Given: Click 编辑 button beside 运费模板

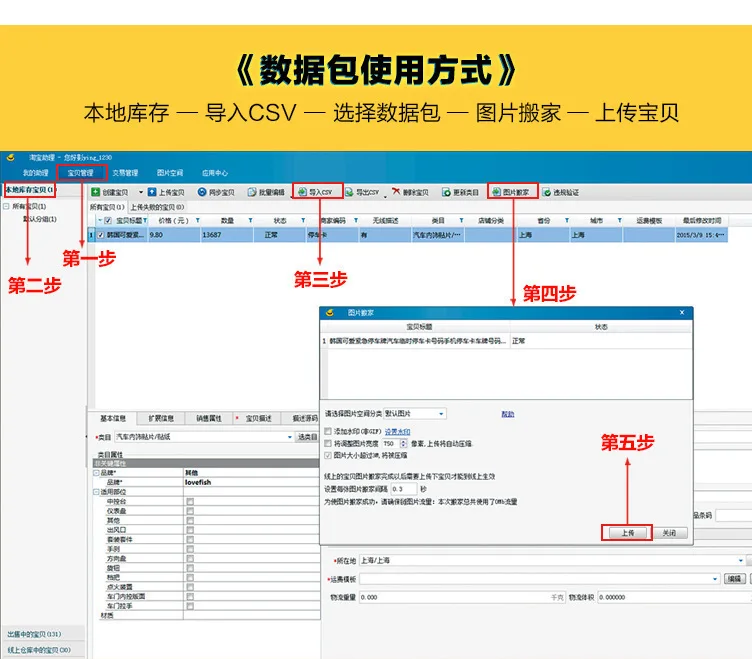Looking at the screenshot, I should (x=734, y=579).
